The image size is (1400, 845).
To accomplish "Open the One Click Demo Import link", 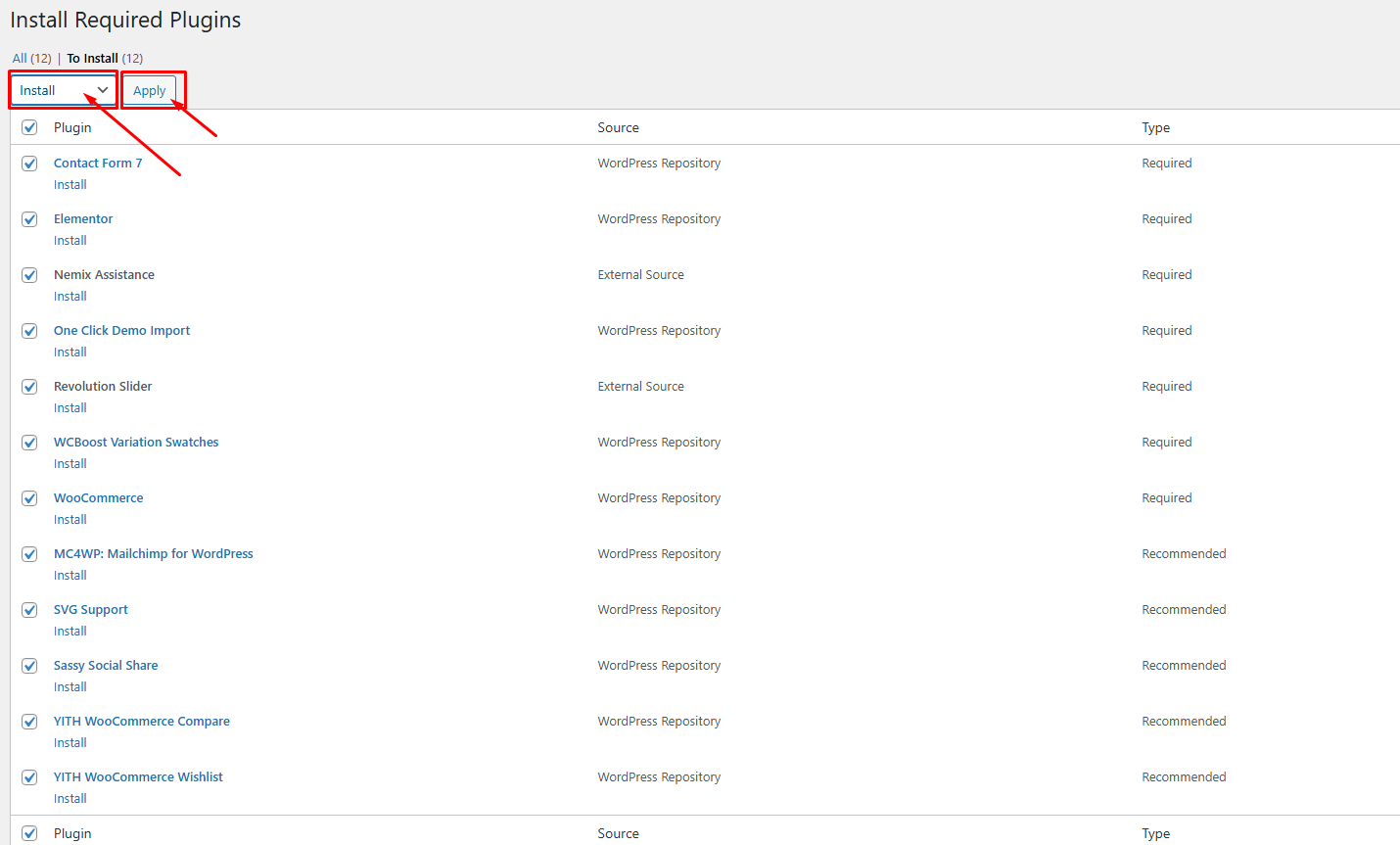I will (x=121, y=331).
